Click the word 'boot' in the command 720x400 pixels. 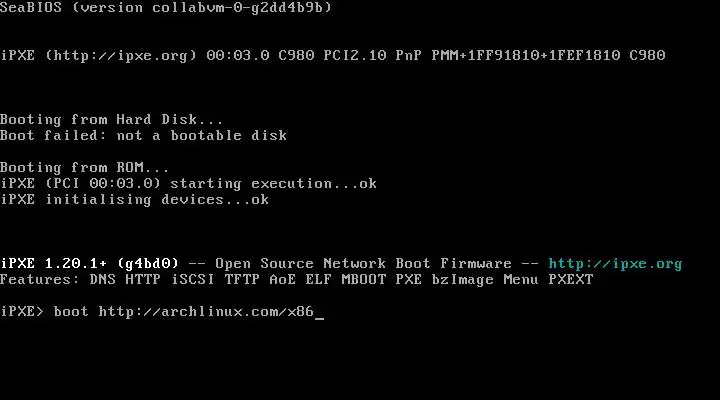[71, 312]
